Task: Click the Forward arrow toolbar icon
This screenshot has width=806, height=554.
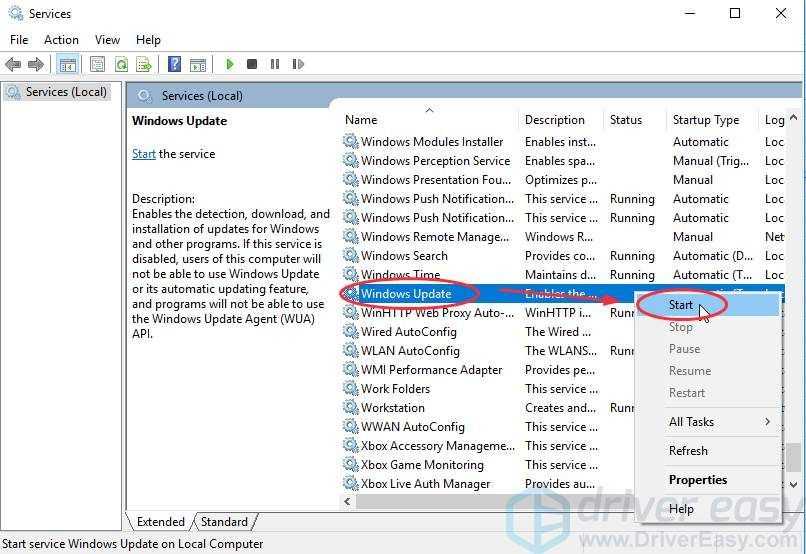Action: (36, 64)
